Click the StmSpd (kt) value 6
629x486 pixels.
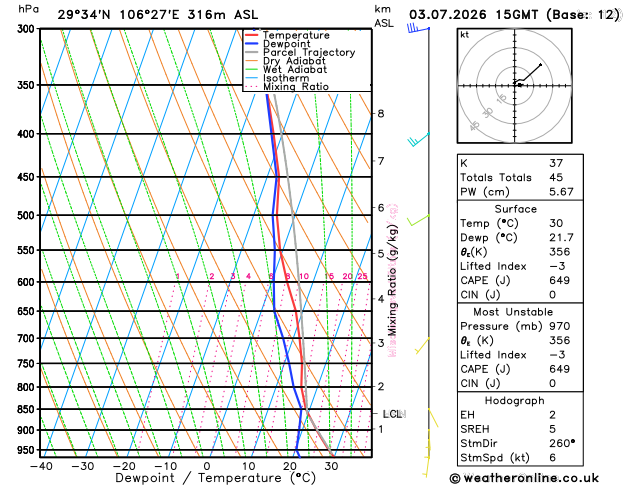point(553,458)
